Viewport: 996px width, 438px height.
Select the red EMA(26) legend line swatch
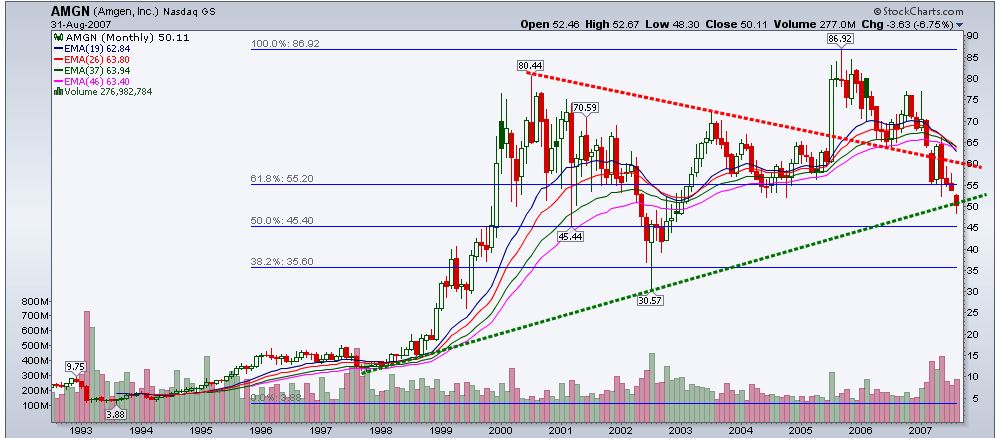(x=58, y=60)
